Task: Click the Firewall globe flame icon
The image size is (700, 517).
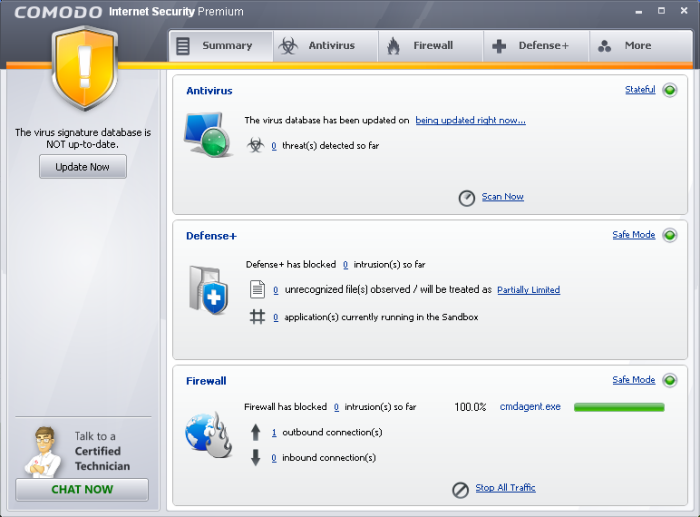Action: coord(208,435)
